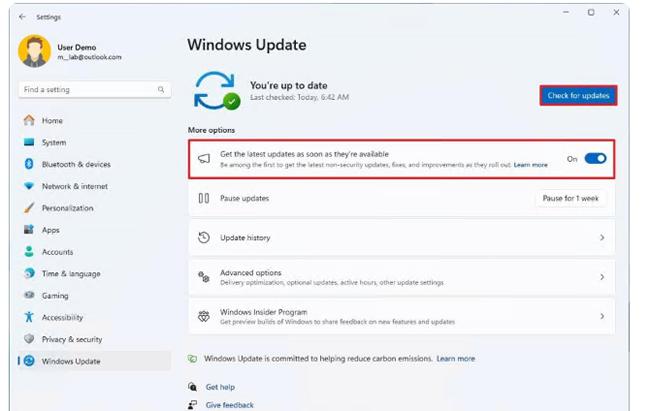Open the Windows Insider Program row

pyautogui.click(x=401, y=316)
